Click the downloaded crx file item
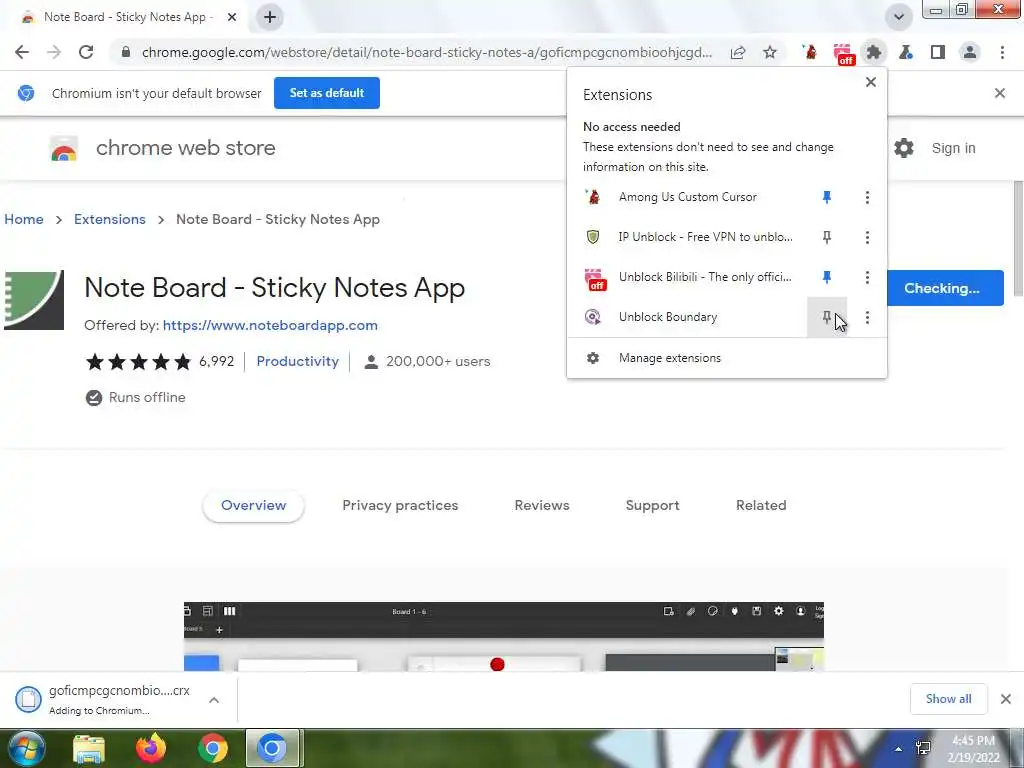The width and height of the screenshot is (1024, 768). click(104, 699)
